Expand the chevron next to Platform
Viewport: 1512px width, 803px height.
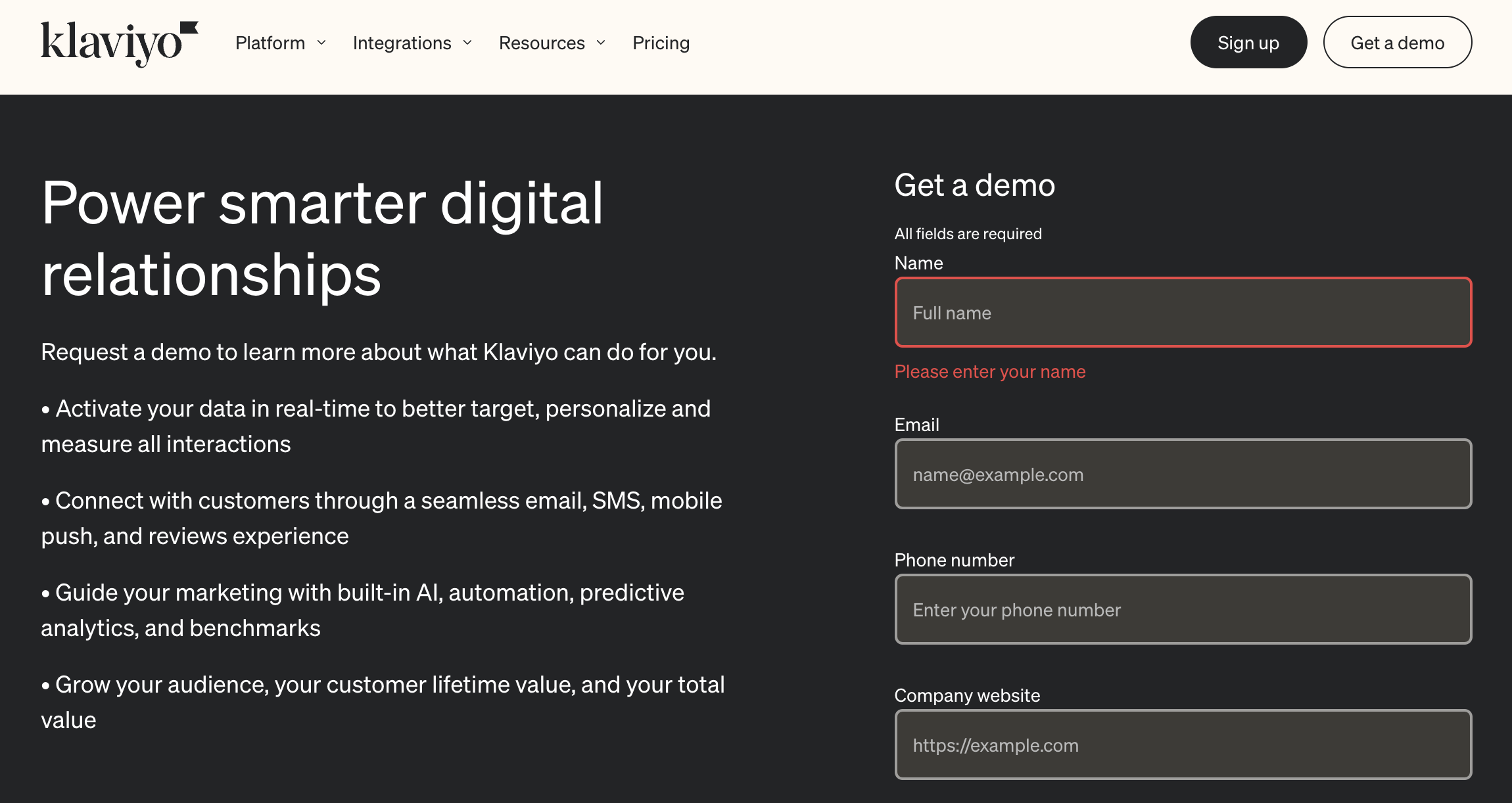321,43
